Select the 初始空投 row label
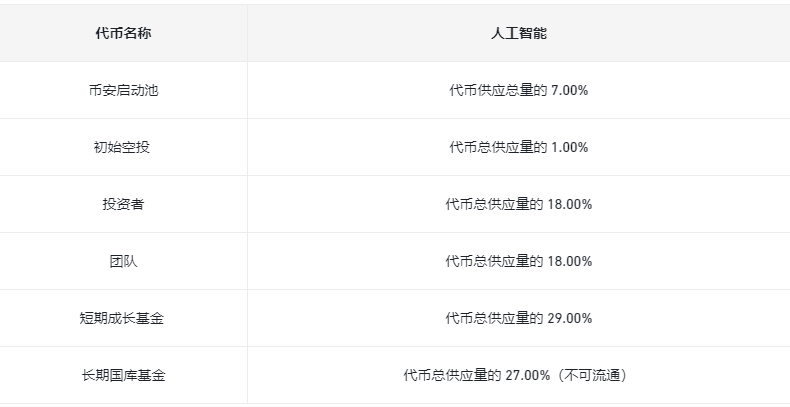The height and width of the screenshot is (407, 790). [x=122, y=147]
